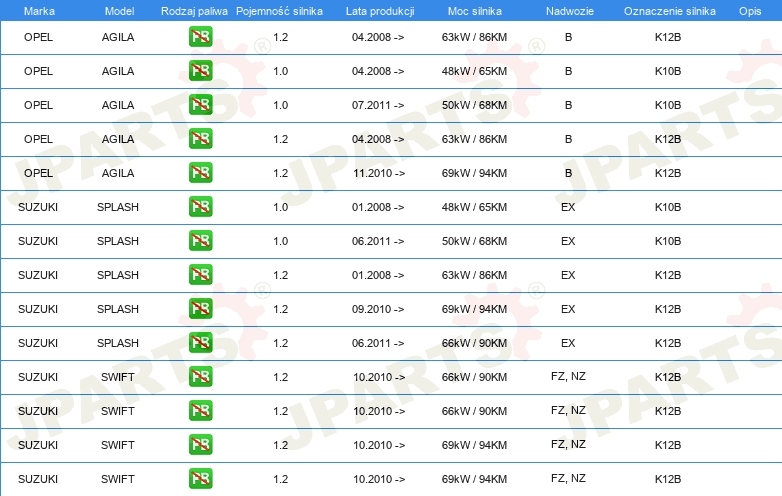Click "06.2011 ->" in the Splash 66kW row
782x496 pixels.
(x=378, y=343)
